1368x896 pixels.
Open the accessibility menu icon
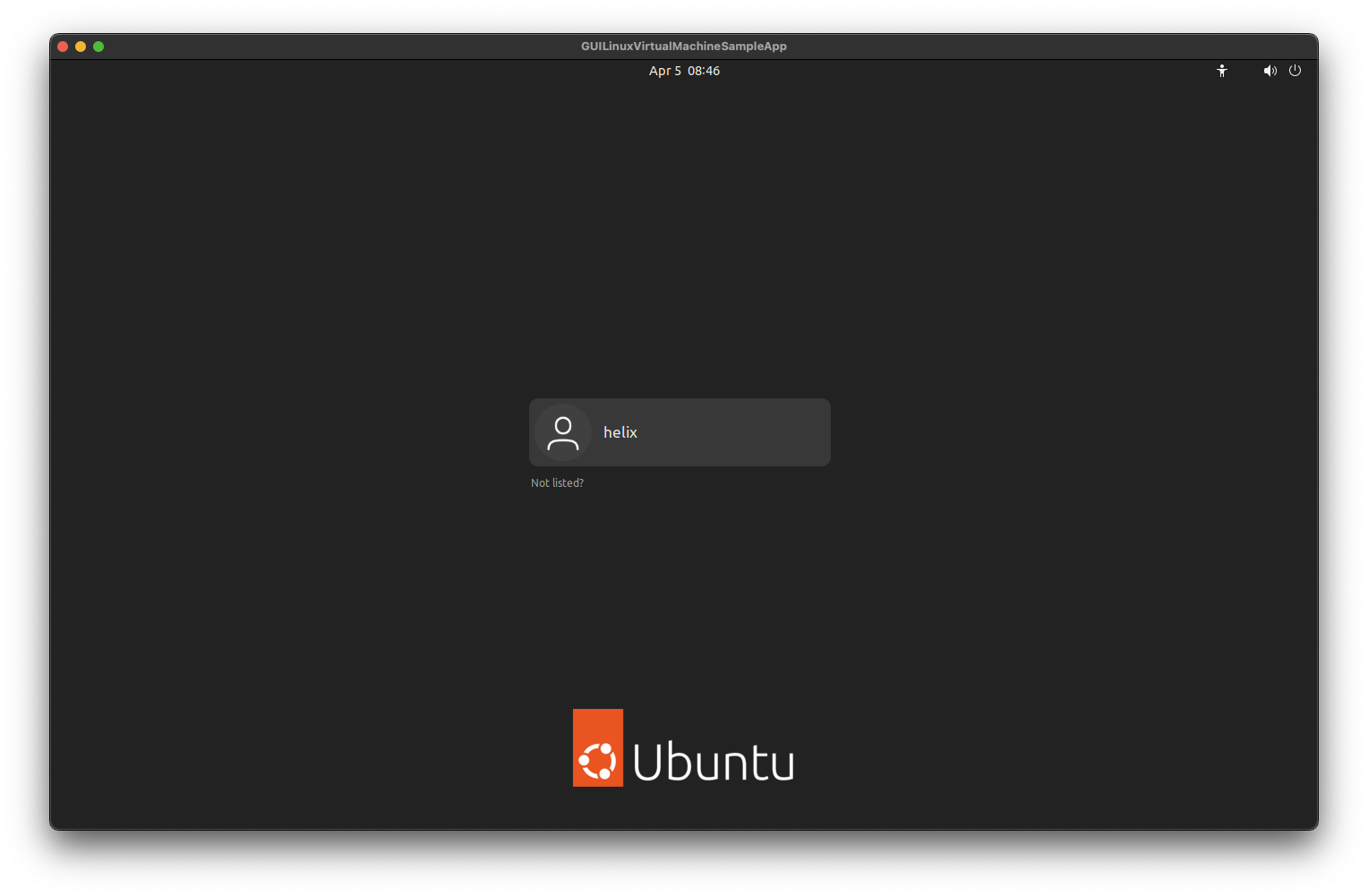pos(1222,71)
